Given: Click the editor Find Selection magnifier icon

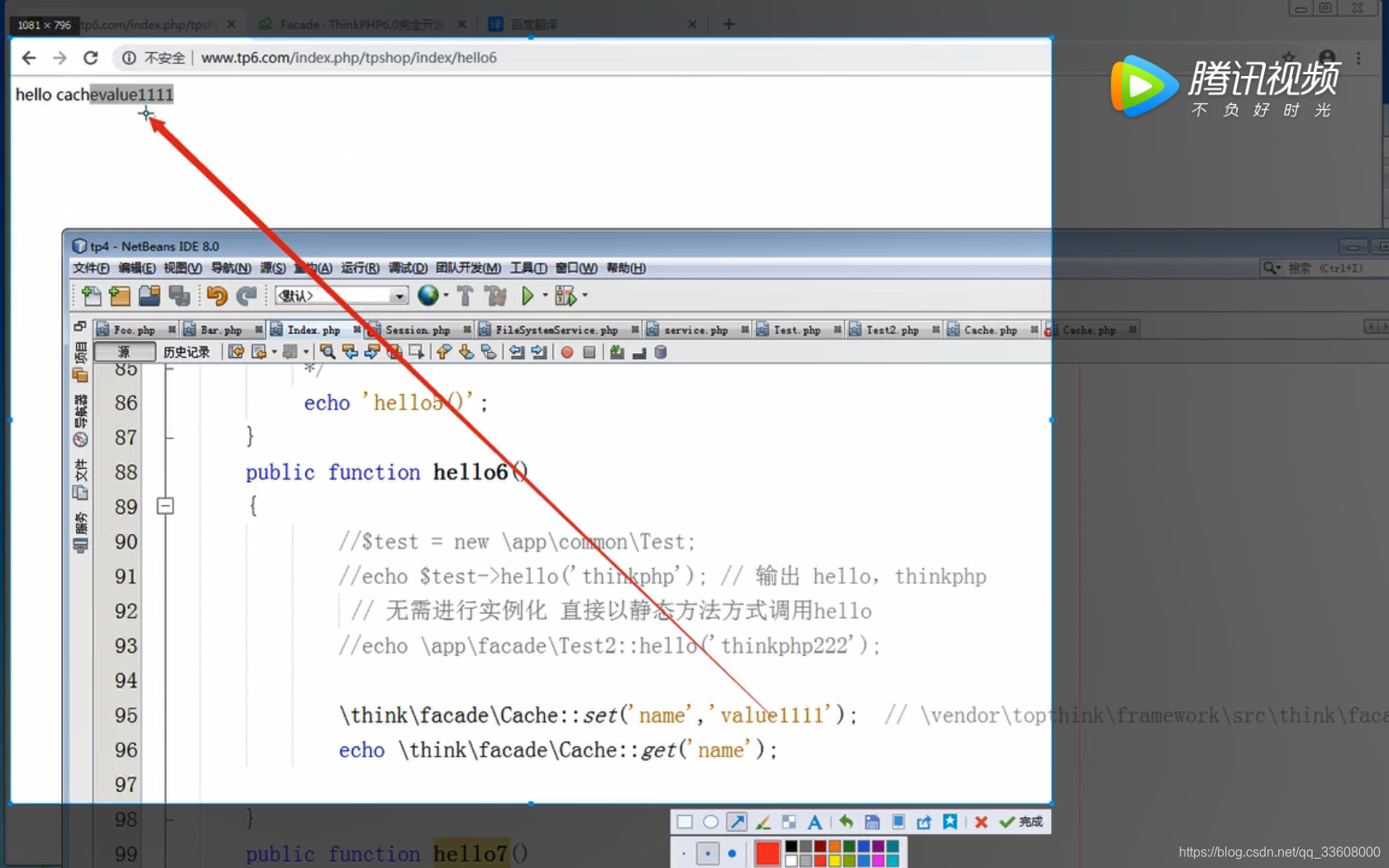Looking at the screenshot, I should pos(327,352).
